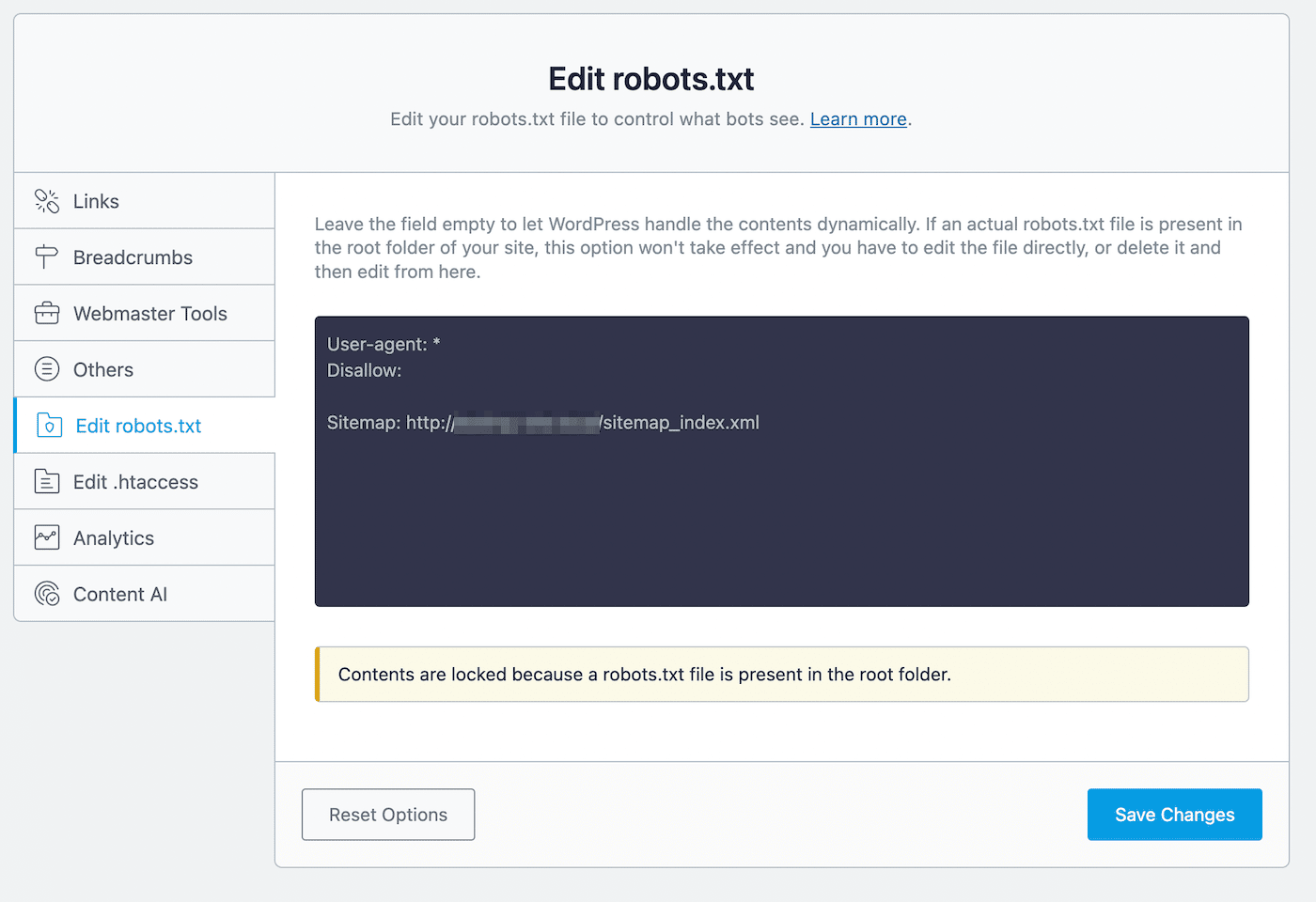
Task: Click the Reset Options button
Action: pos(387,814)
